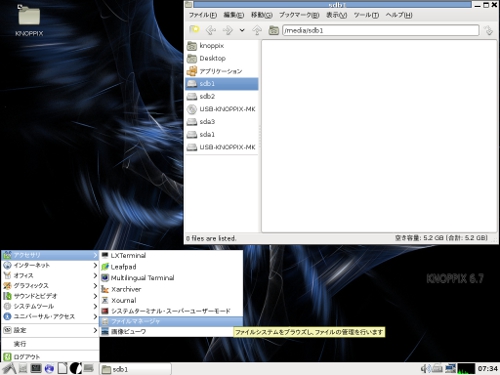Click the CPU usage graph
Viewport: 500px width, 375px height.
point(466,369)
